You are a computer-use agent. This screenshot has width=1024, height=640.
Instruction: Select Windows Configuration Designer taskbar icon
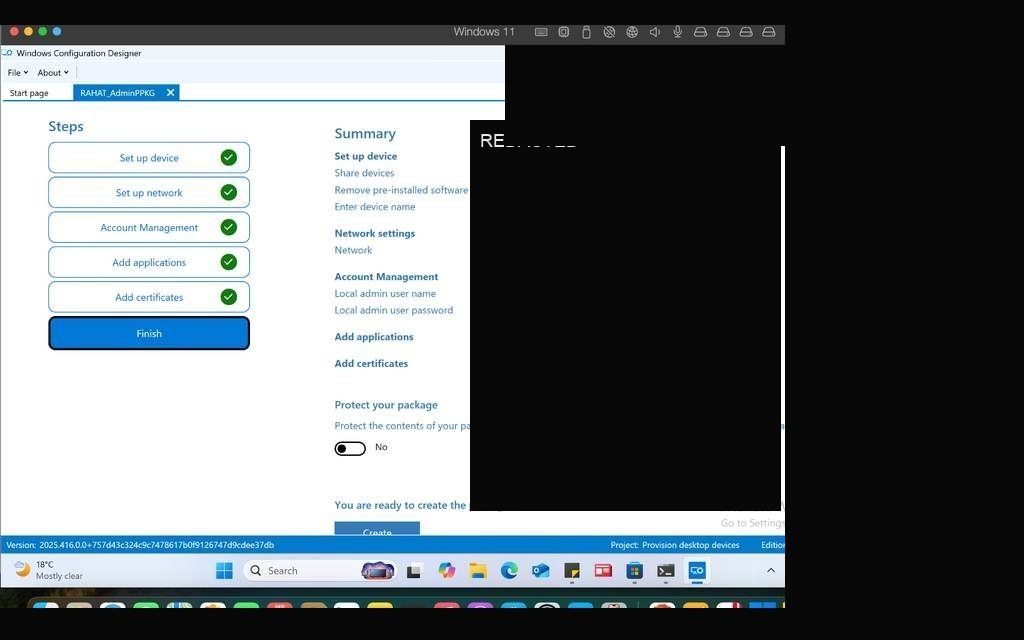point(697,571)
